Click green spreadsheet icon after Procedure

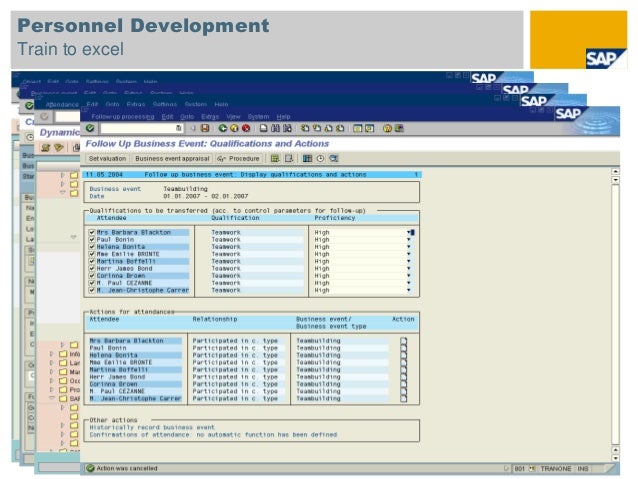tap(275, 158)
